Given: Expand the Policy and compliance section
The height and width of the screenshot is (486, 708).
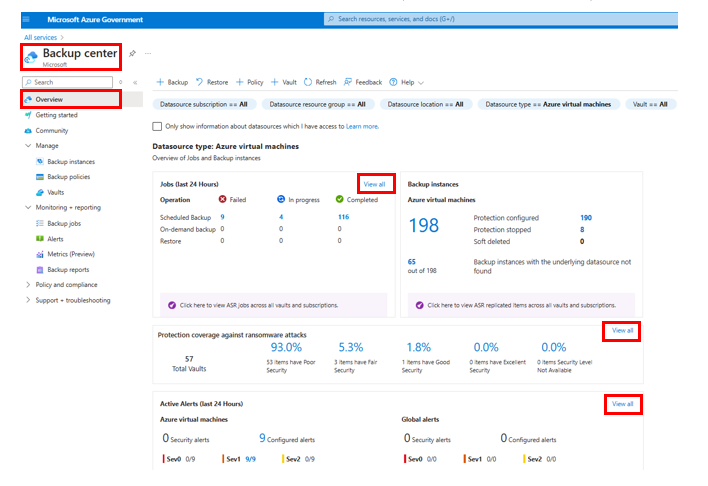Looking at the screenshot, I should point(28,285).
